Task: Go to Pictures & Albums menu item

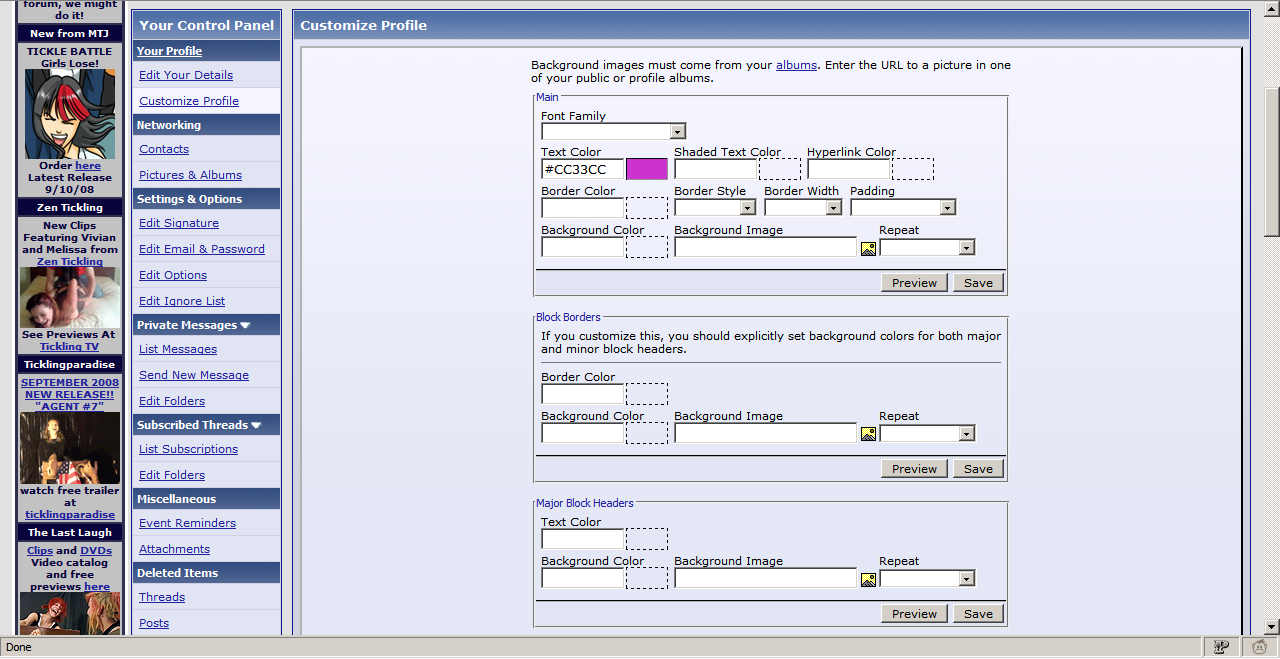Action: pyautogui.click(x=190, y=175)
